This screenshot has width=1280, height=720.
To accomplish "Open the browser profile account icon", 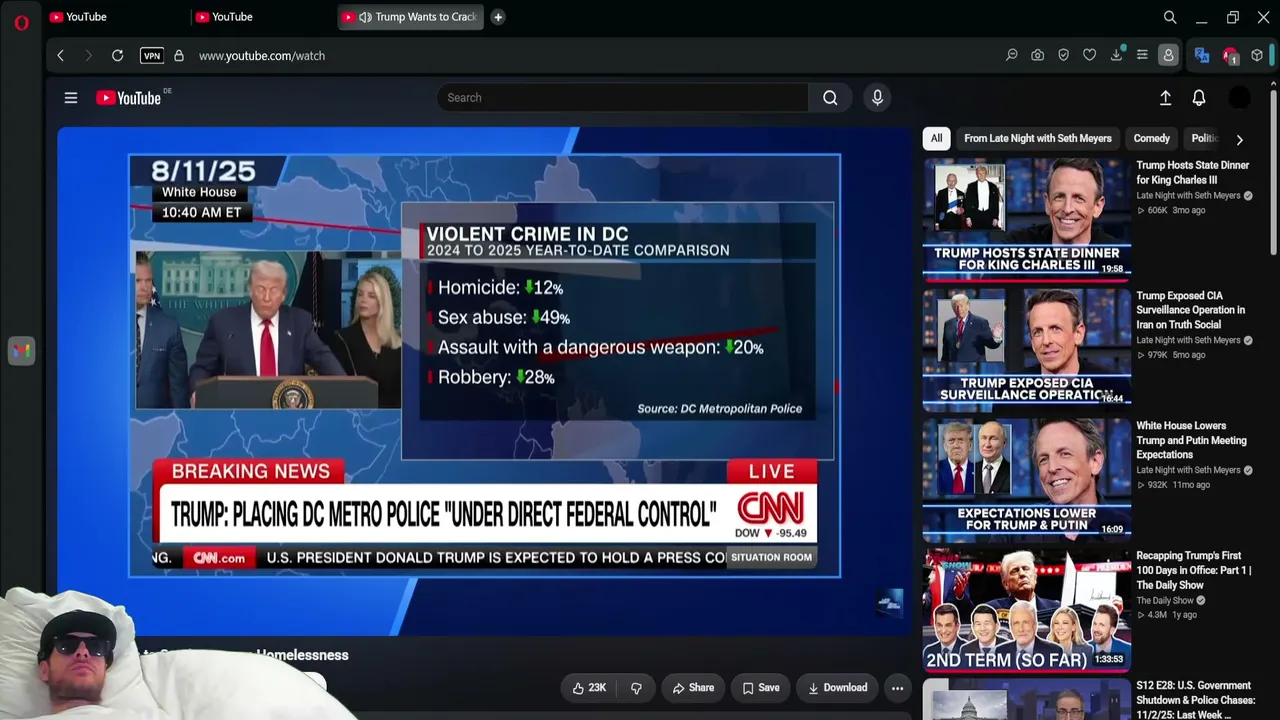I will coord(1168,56).
